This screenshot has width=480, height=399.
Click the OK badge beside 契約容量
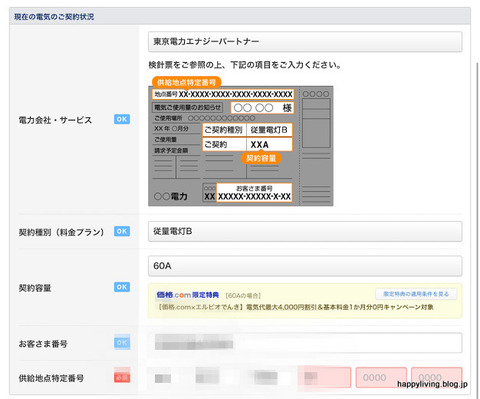[x=122, y=287]
